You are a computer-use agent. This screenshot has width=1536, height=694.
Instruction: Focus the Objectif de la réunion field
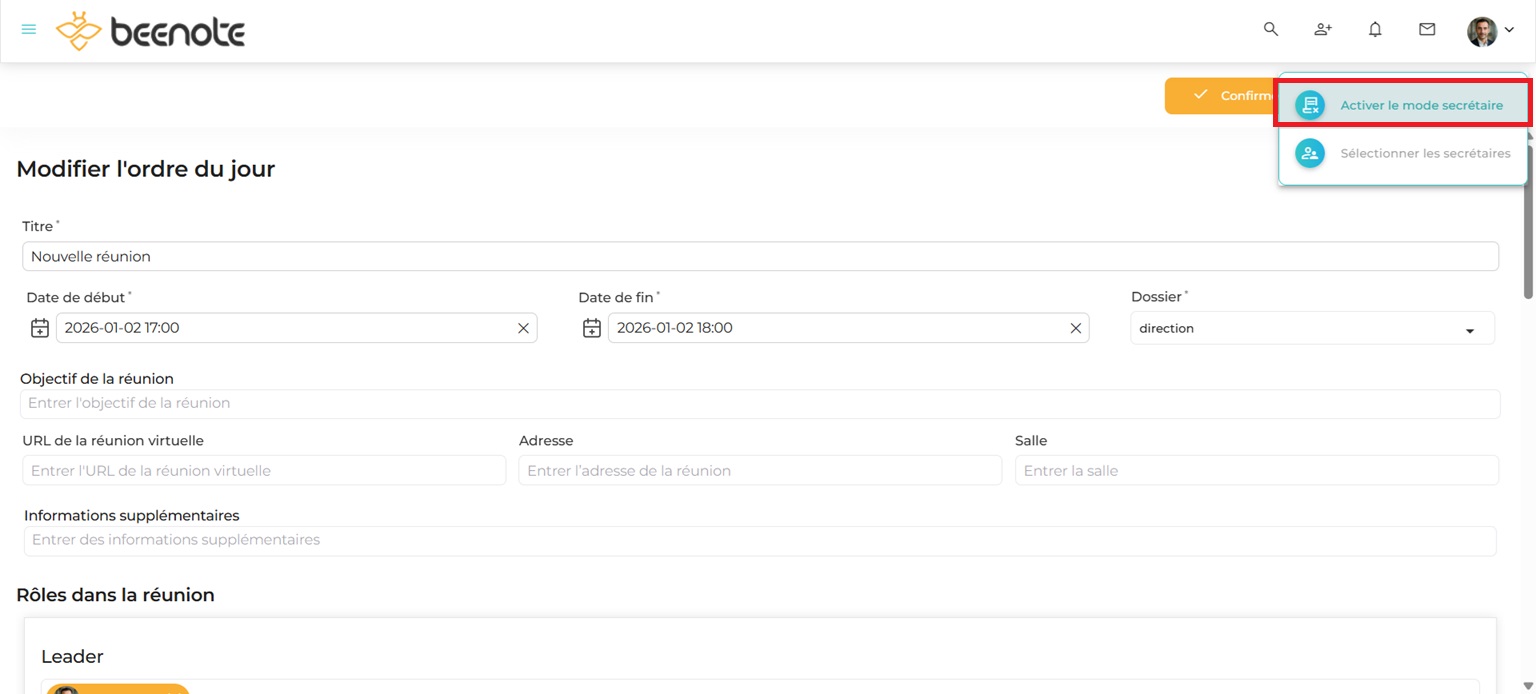760,403
